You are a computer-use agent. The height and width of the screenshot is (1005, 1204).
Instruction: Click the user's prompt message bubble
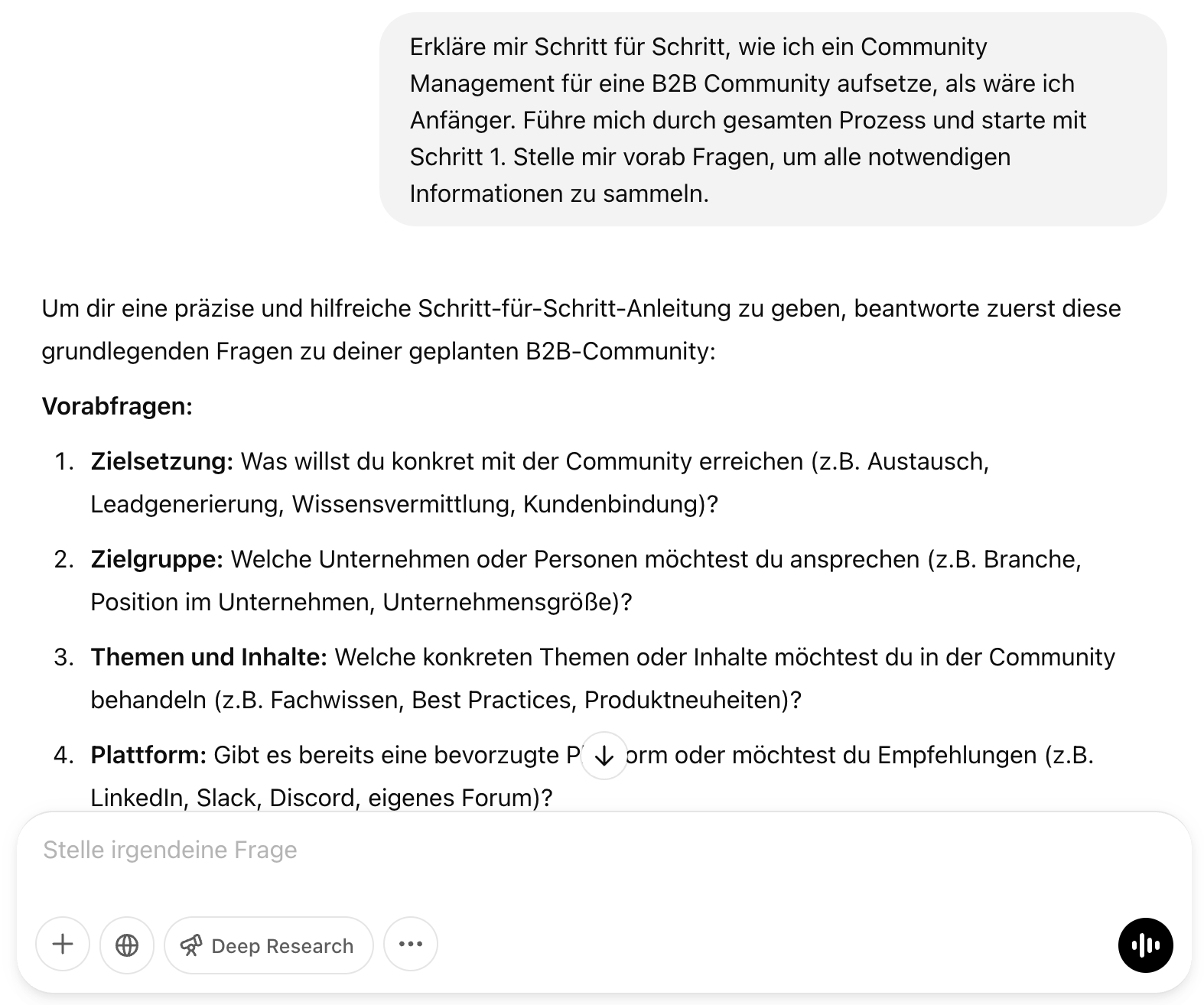pos(773,119)
